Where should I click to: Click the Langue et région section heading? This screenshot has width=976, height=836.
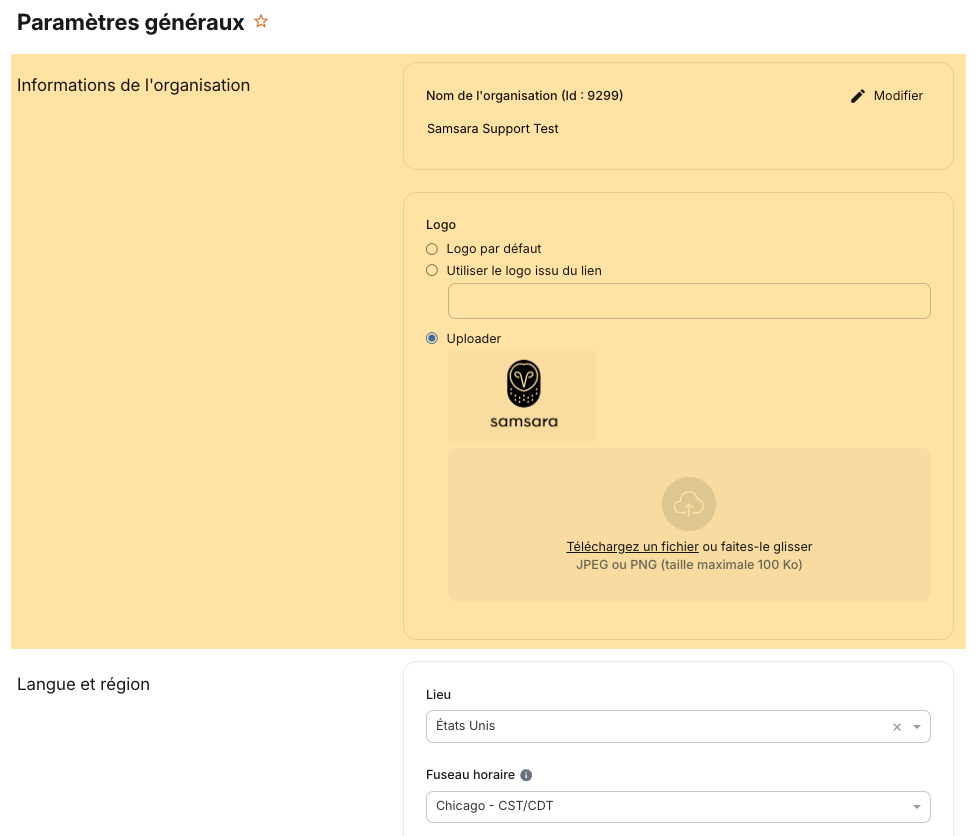click(x=83, y=684)
